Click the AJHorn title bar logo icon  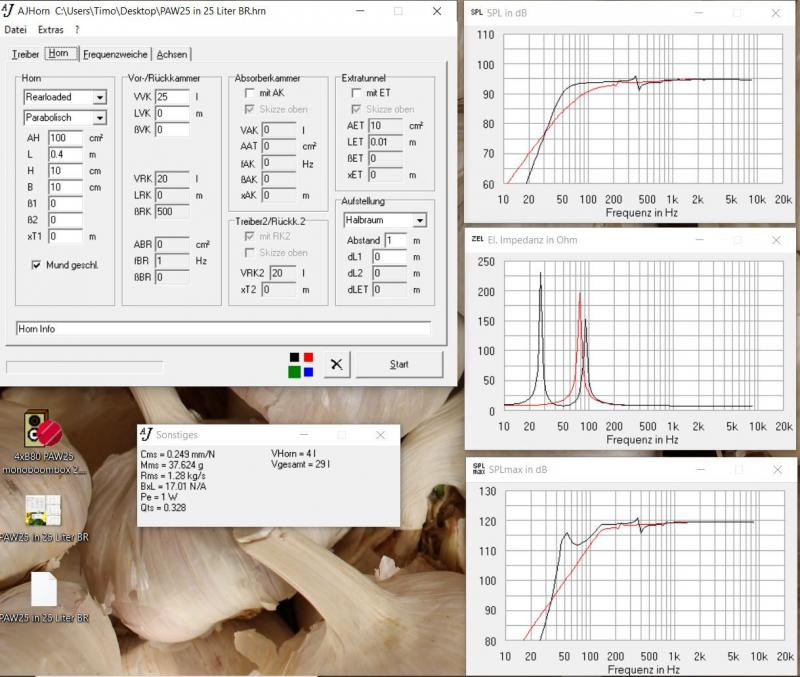click(10, 11)
